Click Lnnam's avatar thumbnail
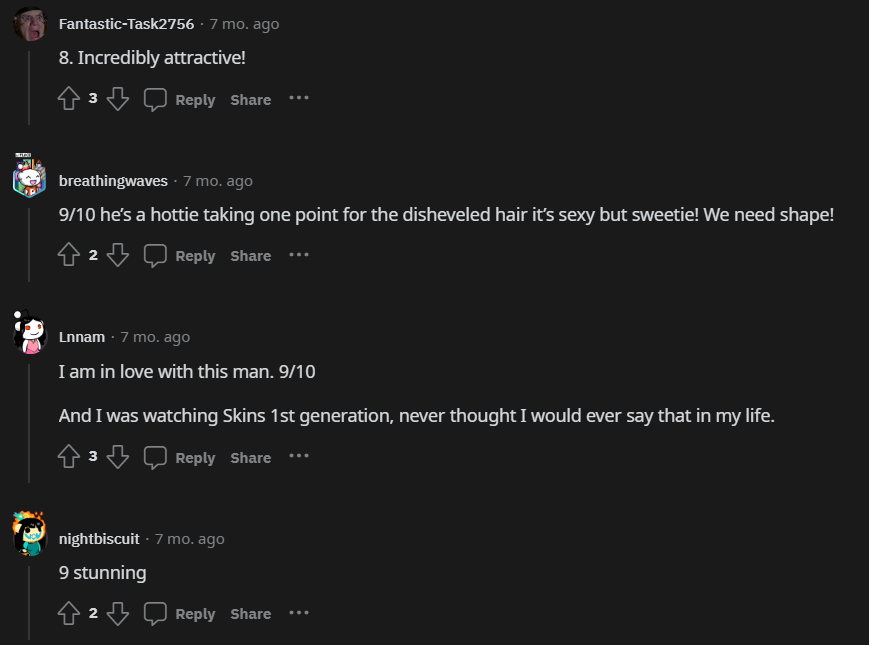This screenshot has width=869, height=645. click(x=30, y=333)
